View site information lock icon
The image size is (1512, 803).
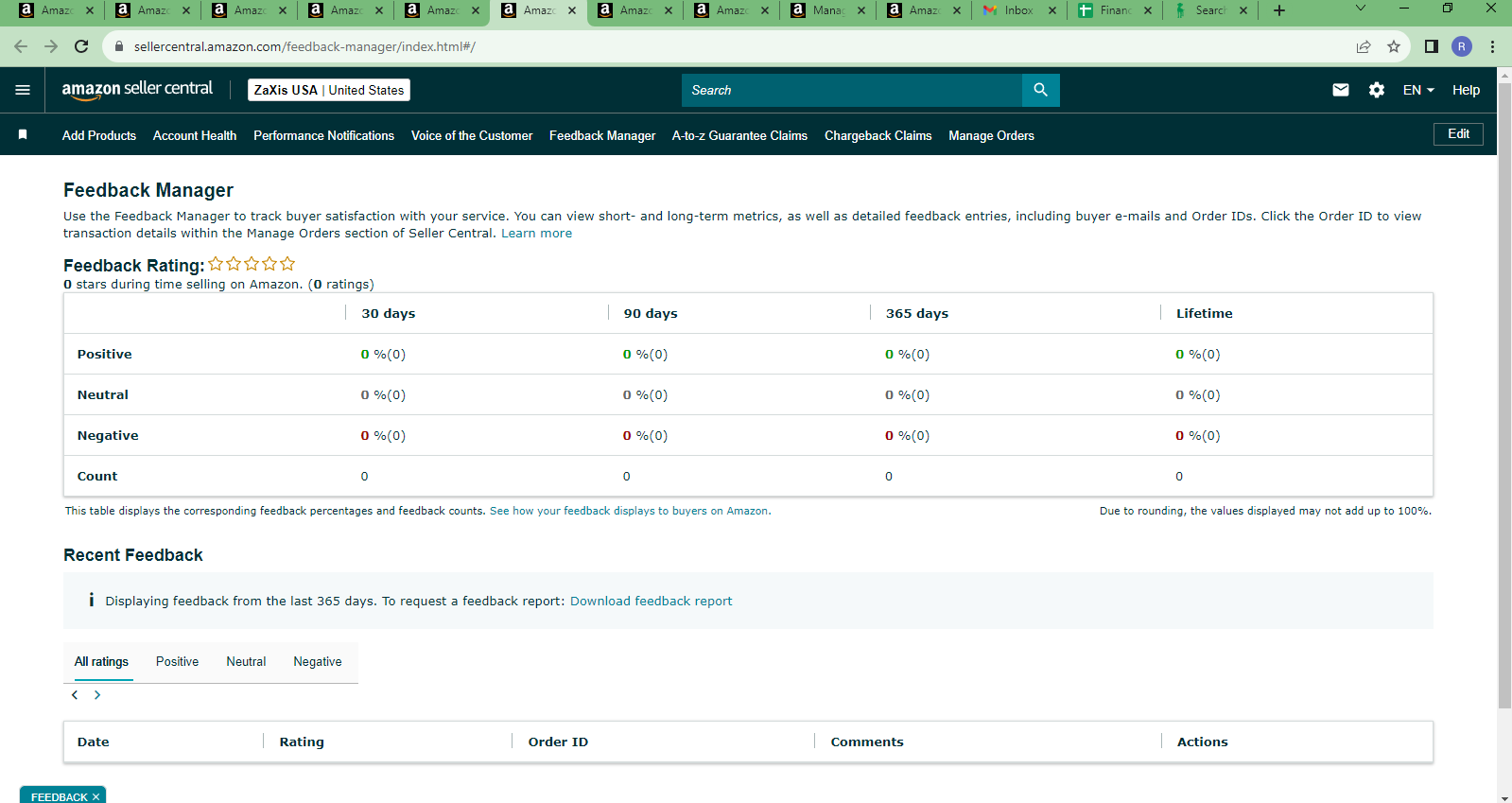point(119,46)
